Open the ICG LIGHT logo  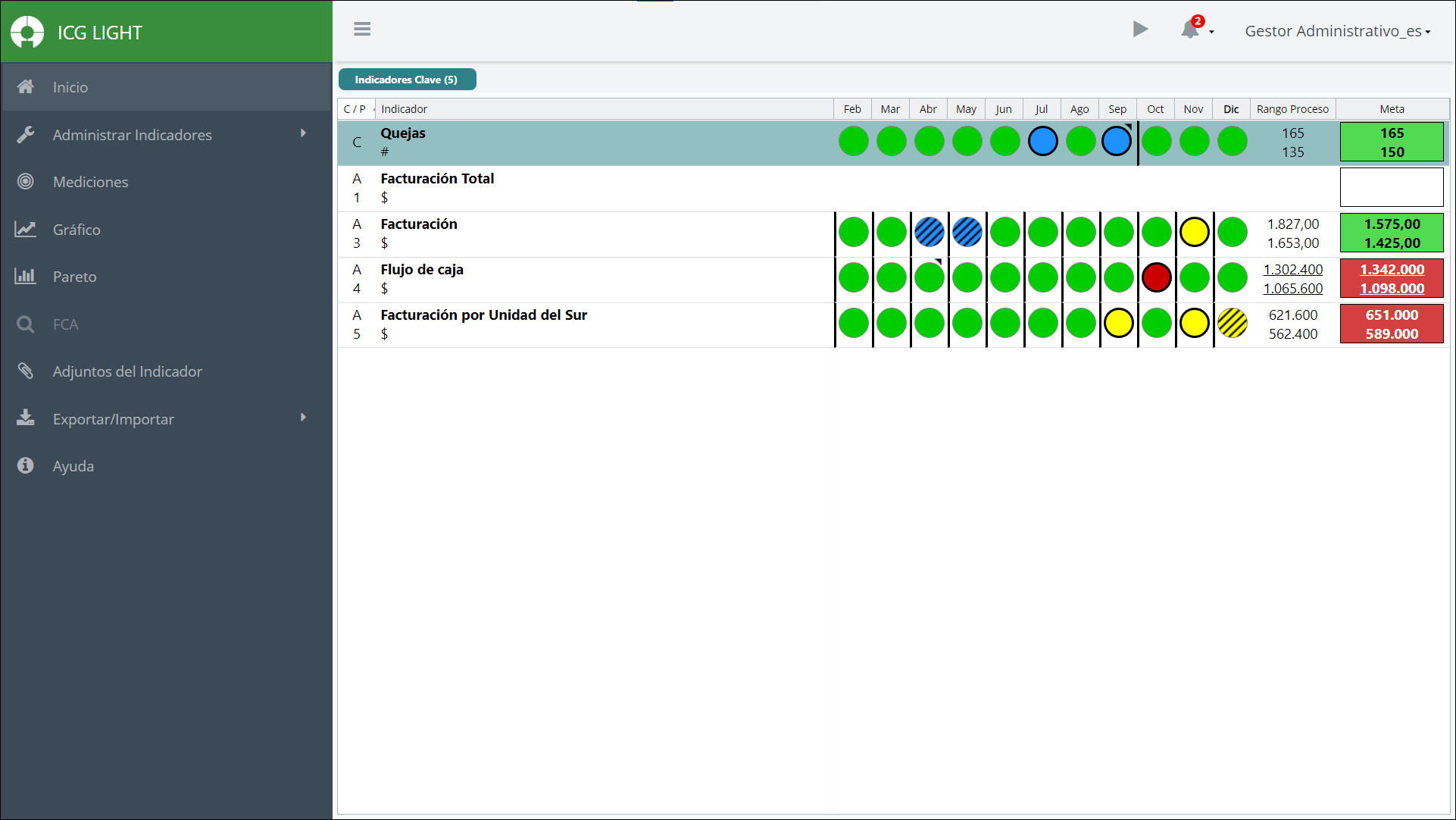click(x=27, y=33)
